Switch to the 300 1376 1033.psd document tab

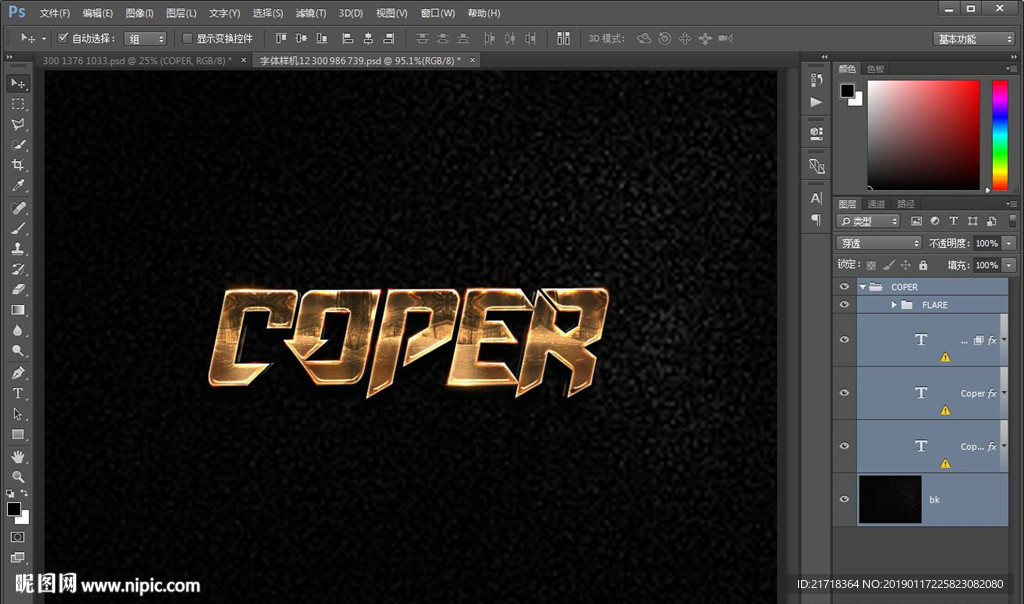[137, 61]
